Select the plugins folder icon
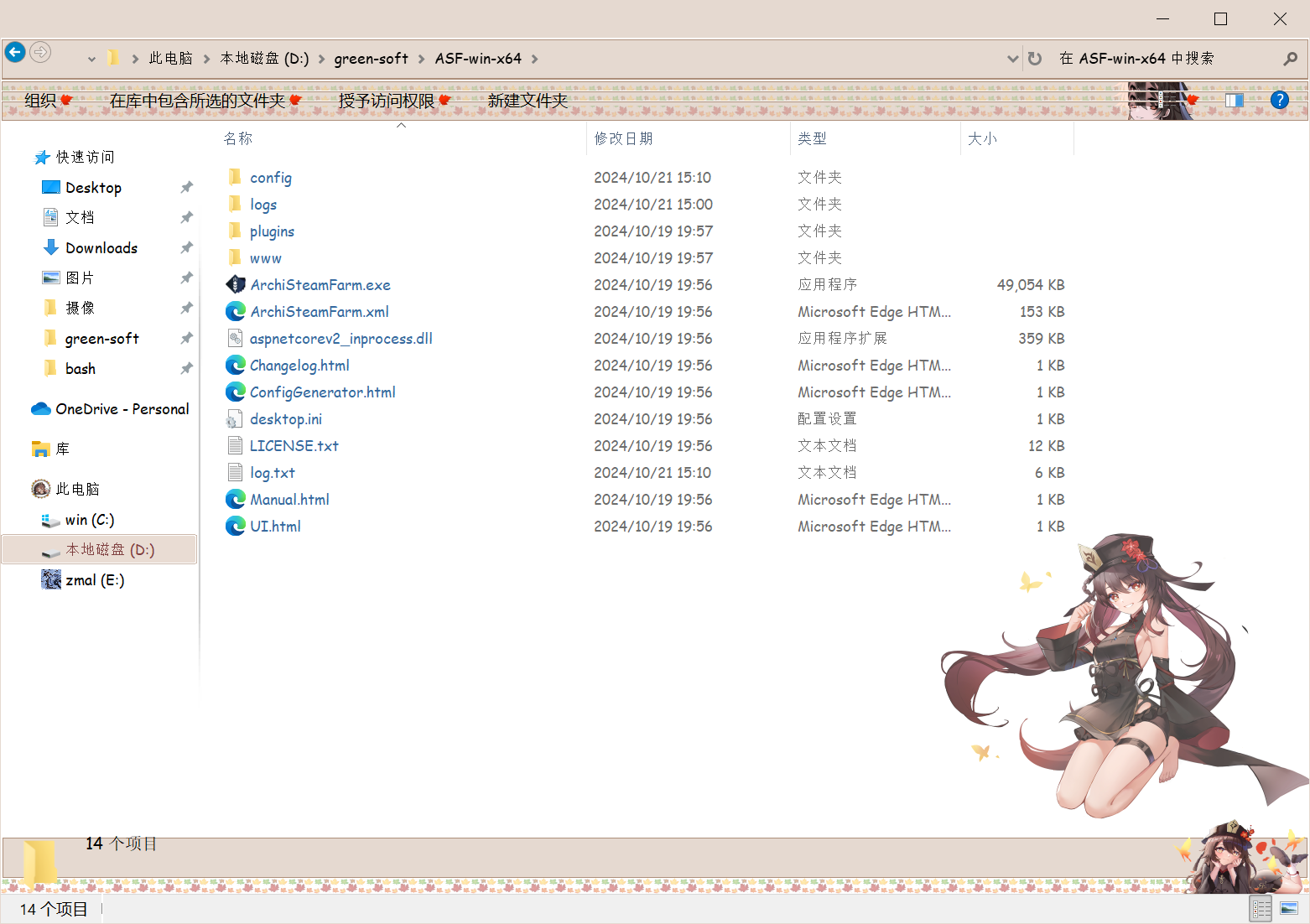 pos(235,231)
